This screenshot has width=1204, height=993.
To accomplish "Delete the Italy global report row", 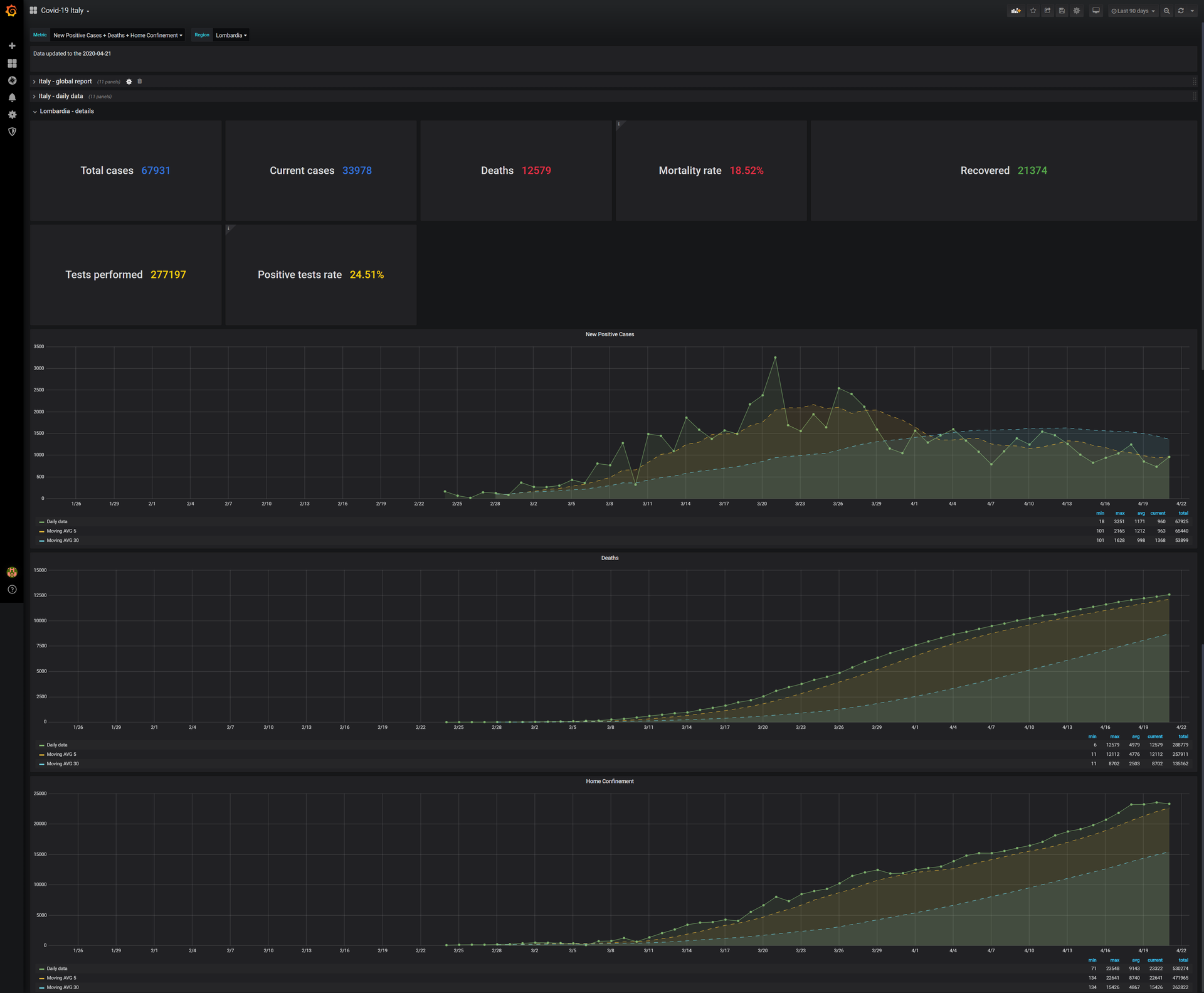I will (140, 82).
